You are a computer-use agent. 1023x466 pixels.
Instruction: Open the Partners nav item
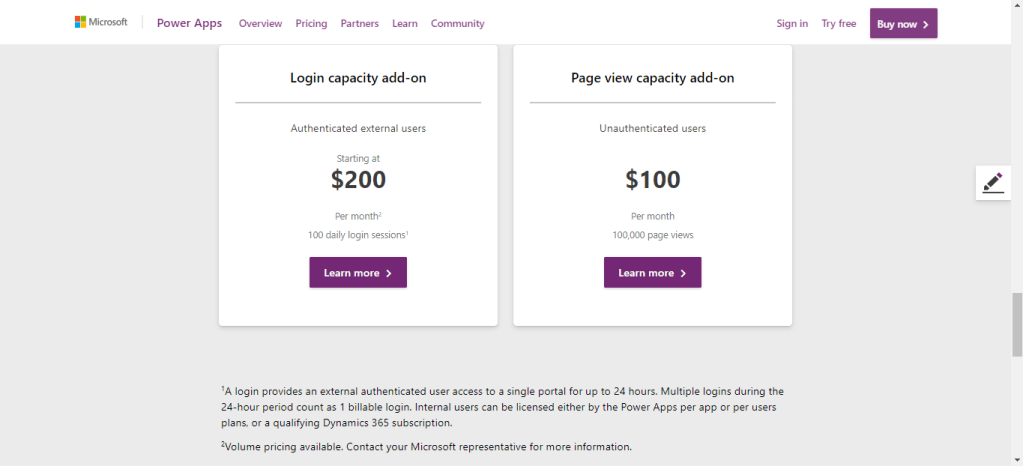[x=359, y=23]
